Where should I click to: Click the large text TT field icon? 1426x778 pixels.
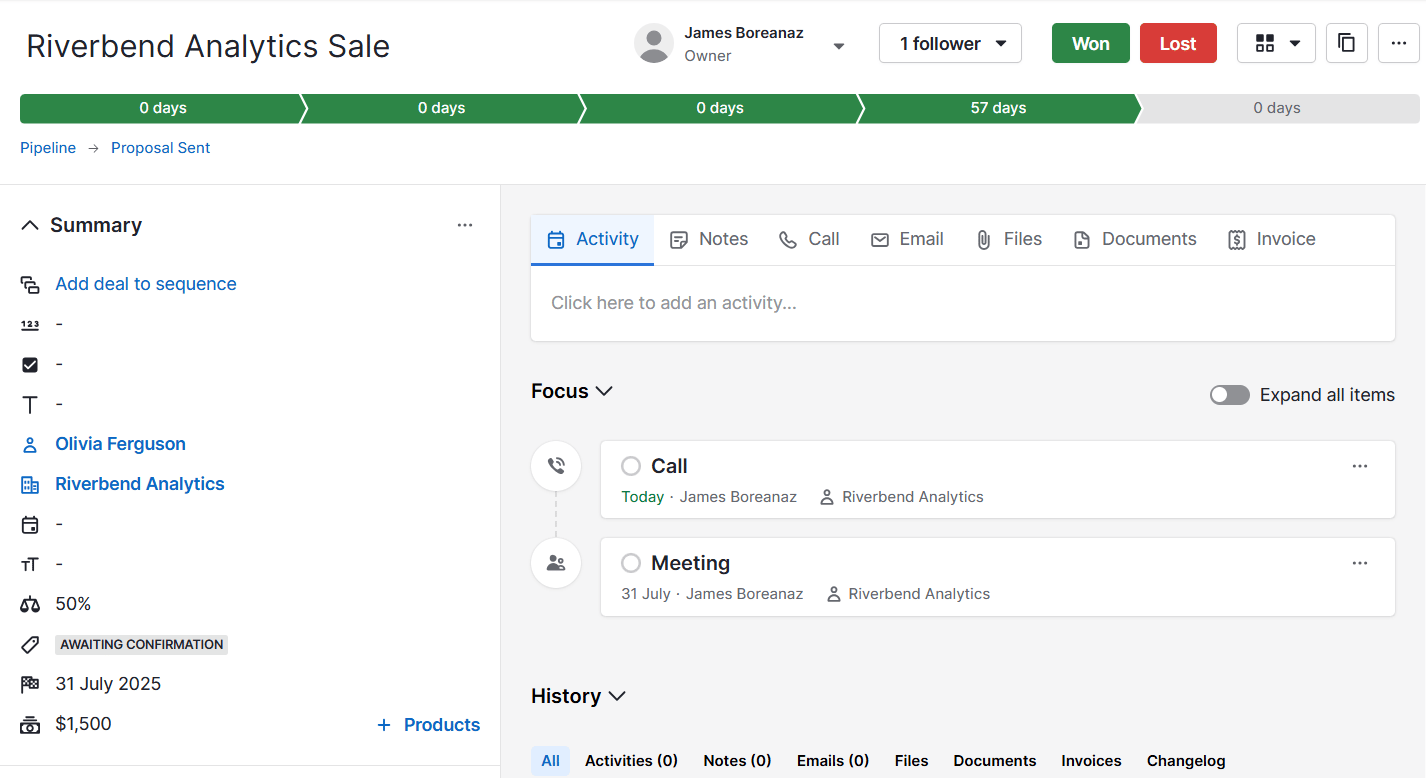[30, 565]
